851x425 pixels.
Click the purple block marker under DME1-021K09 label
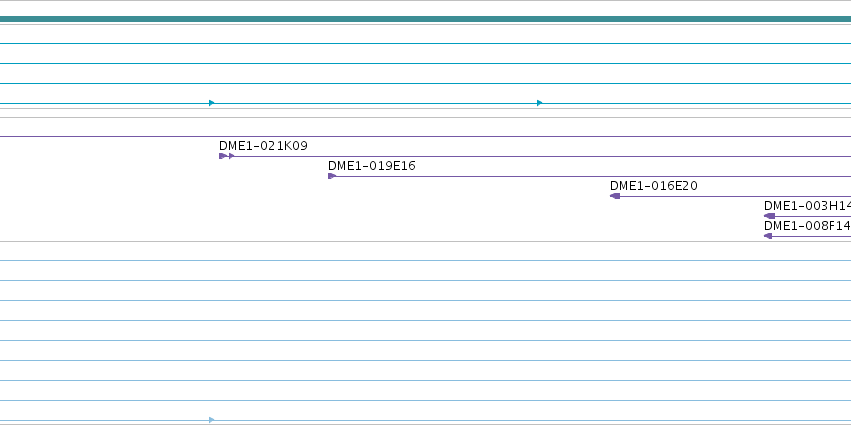click(224, 156)
